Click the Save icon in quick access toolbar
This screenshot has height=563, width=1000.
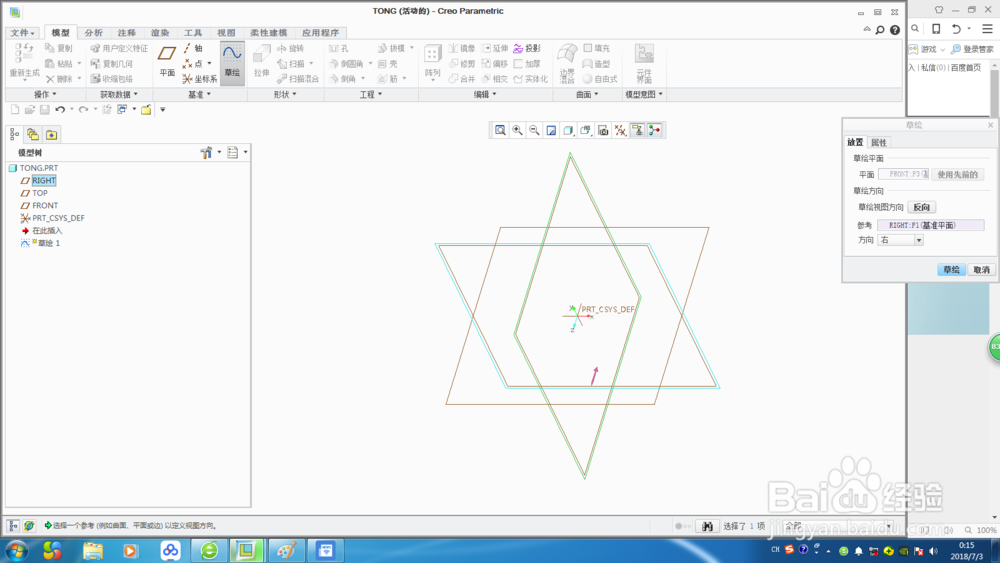click(45, 110)
